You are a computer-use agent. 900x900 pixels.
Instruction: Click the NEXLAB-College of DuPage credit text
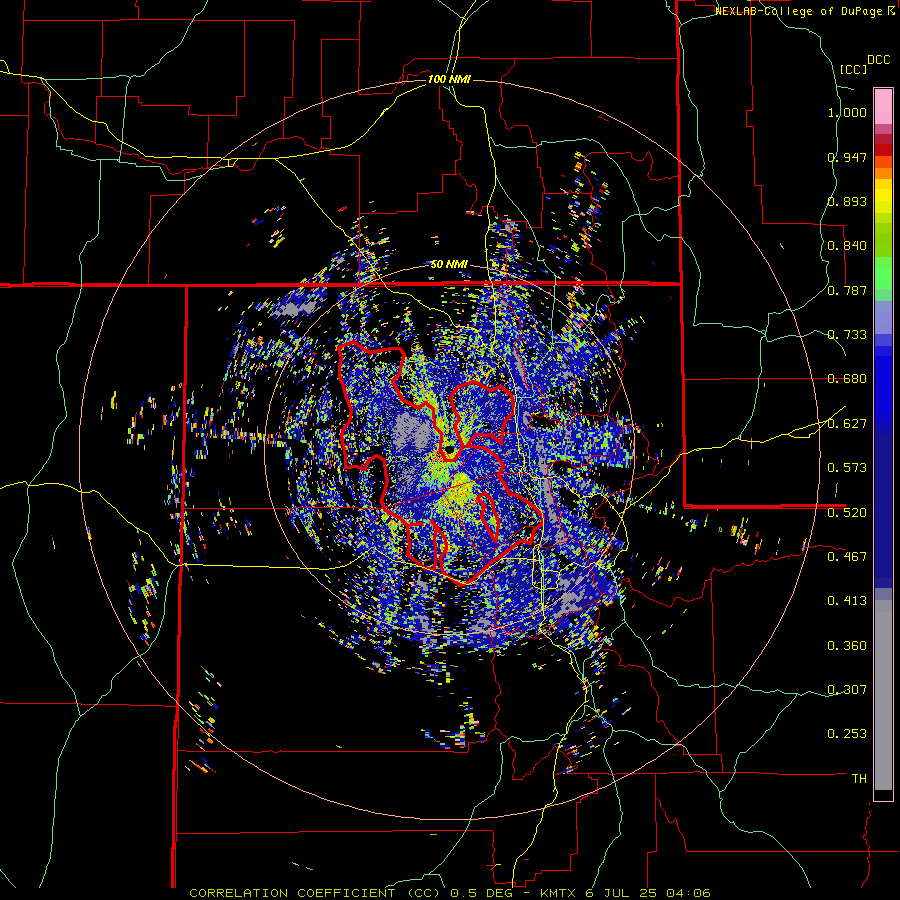(x=800, y=11)
